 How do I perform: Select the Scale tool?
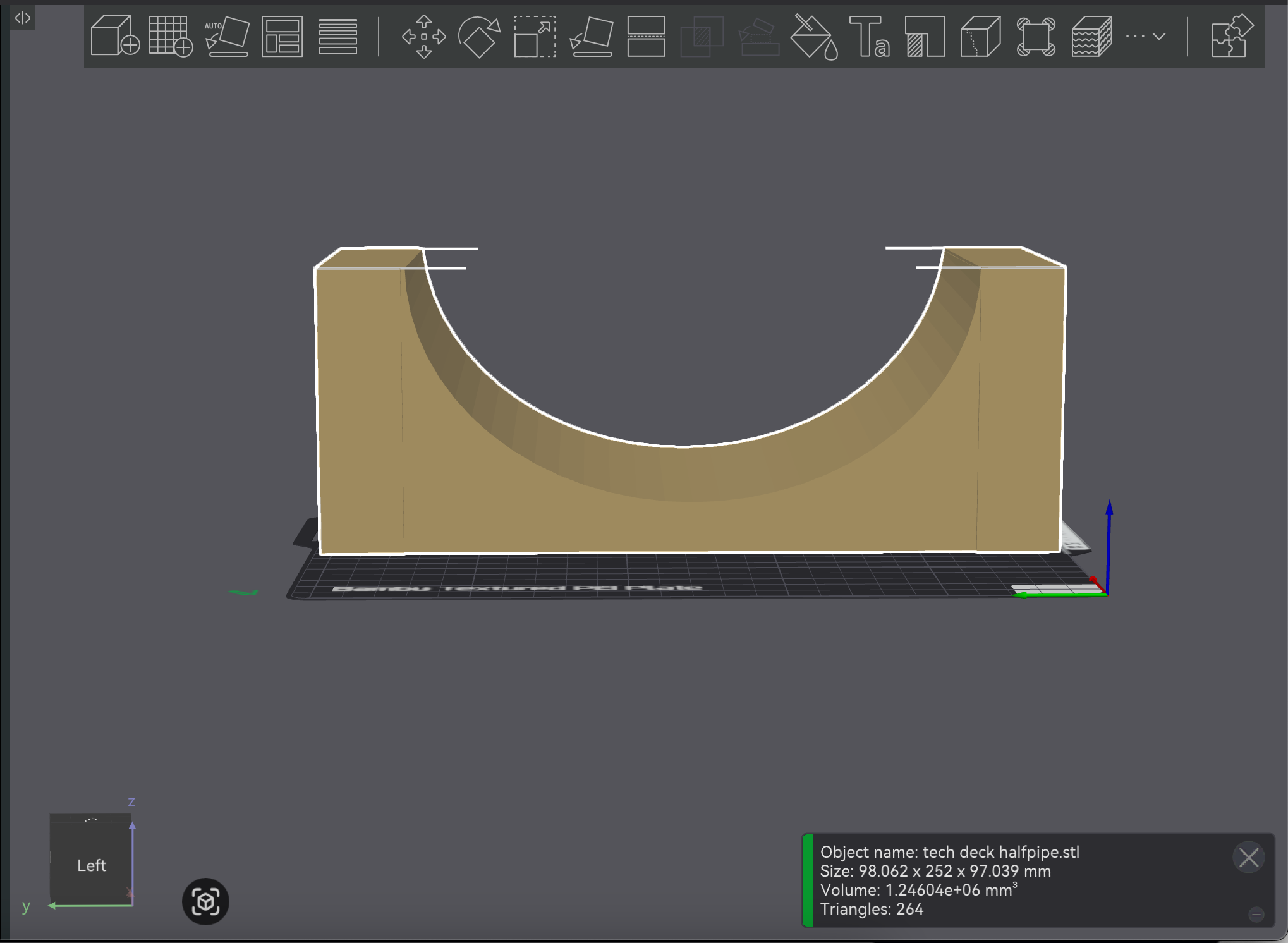pos(535,37)
